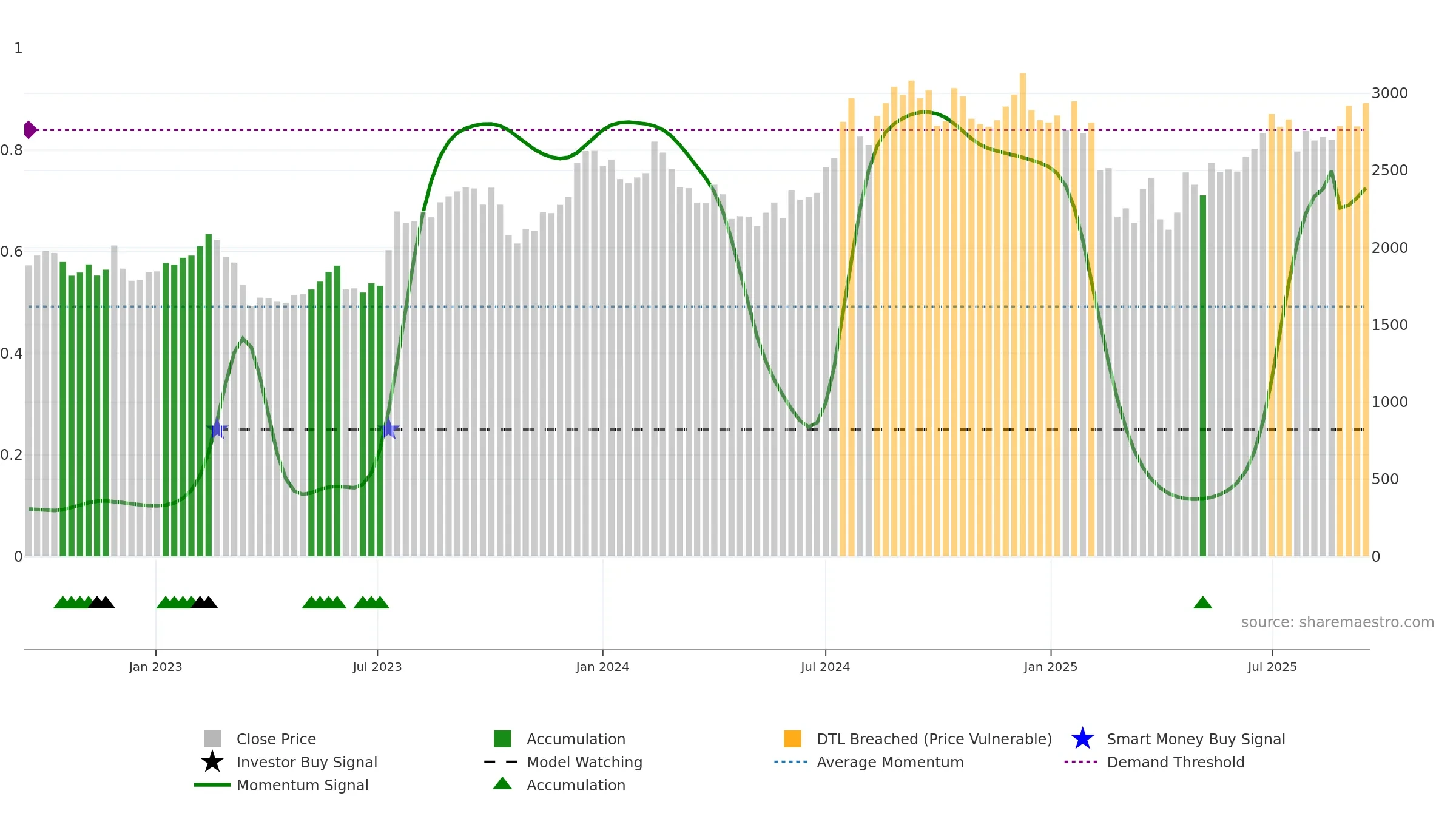Click the purple diamond threshold marker
The height and width of the screenshot is (819, 1456).
tap(29, 130)
